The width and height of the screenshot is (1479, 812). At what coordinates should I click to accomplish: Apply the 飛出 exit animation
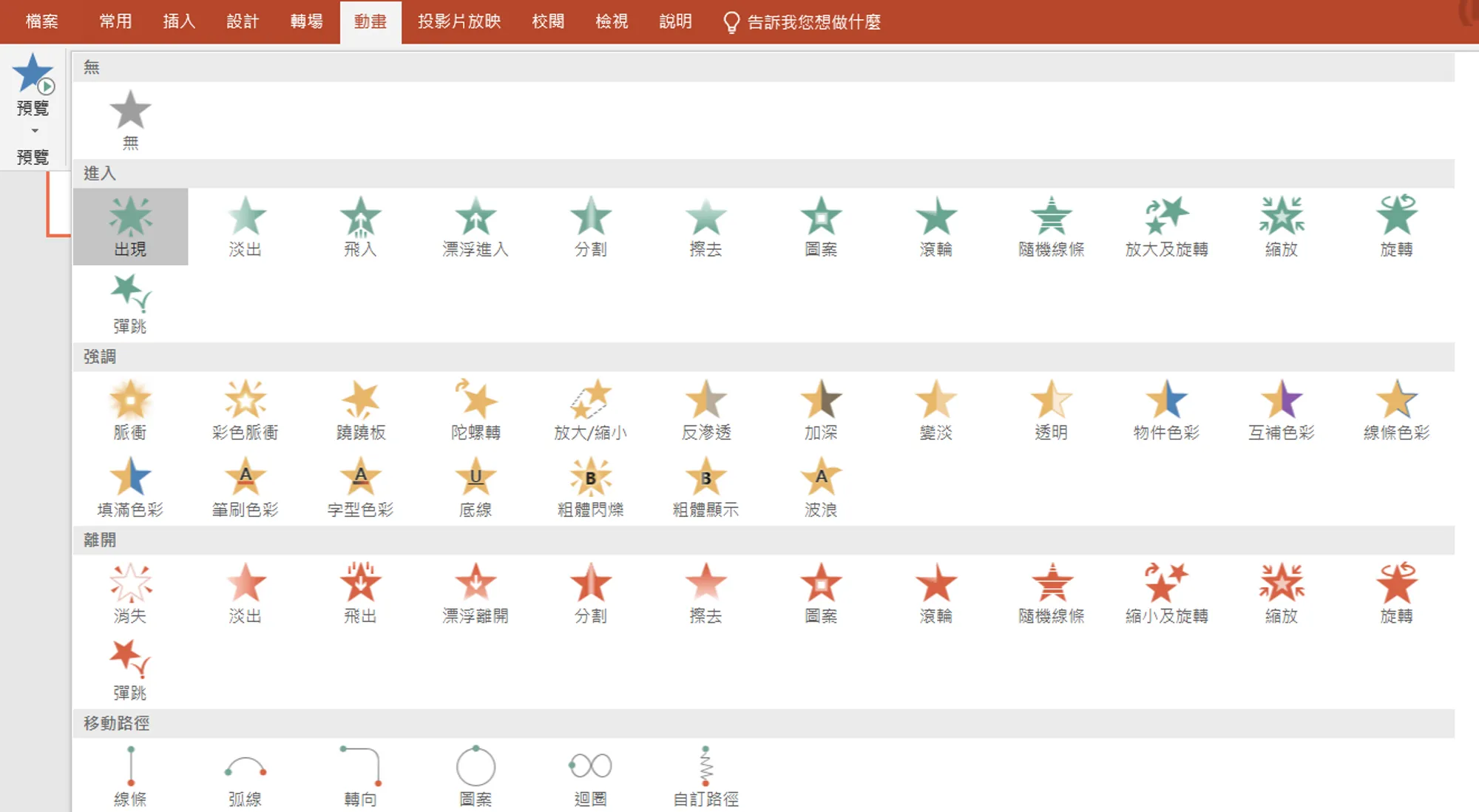point(360,593)
